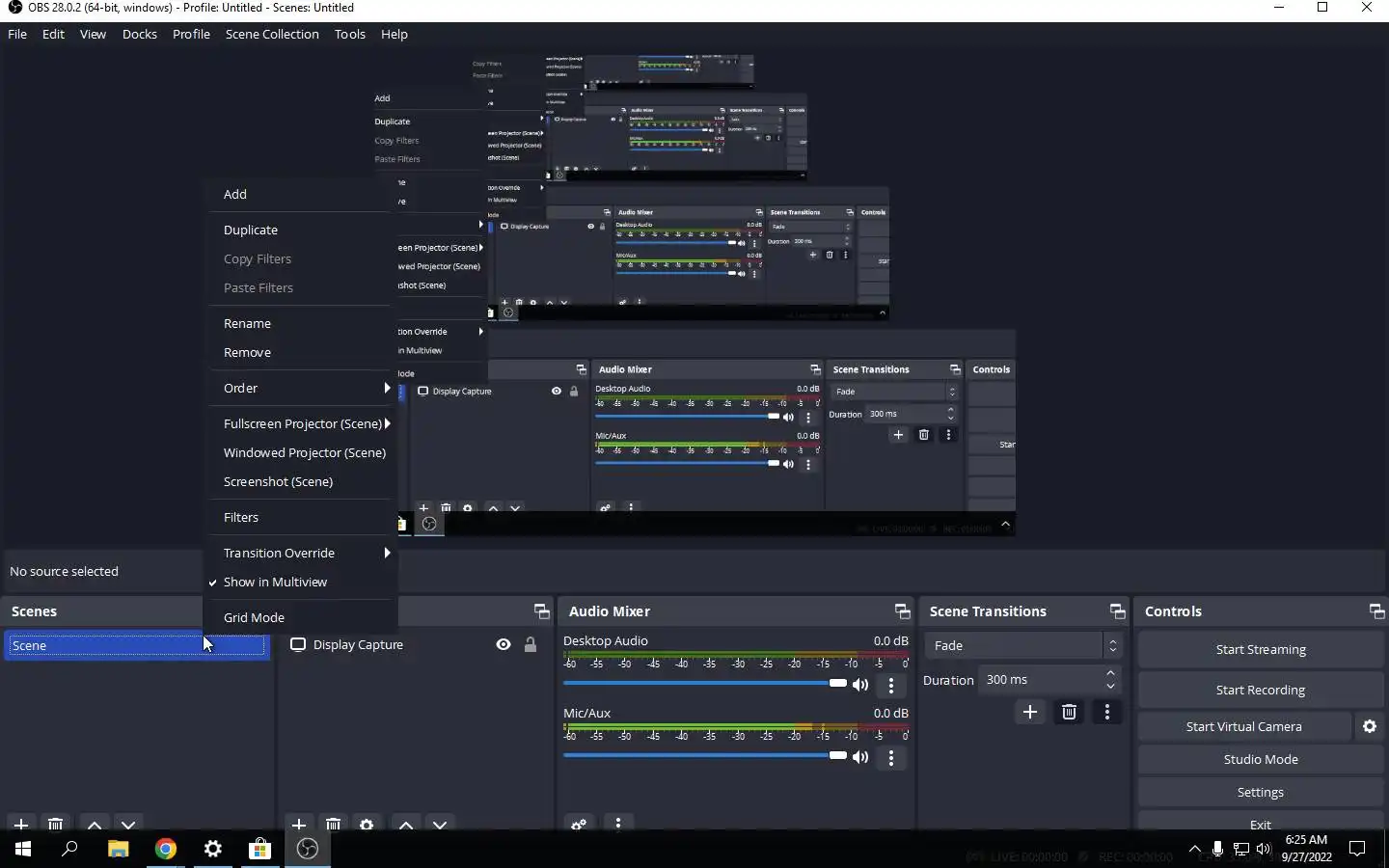Open Mic/Aux options three-dot menu
The height and width of the screenshot is (868, 1389).
click(x=891, y=758)
